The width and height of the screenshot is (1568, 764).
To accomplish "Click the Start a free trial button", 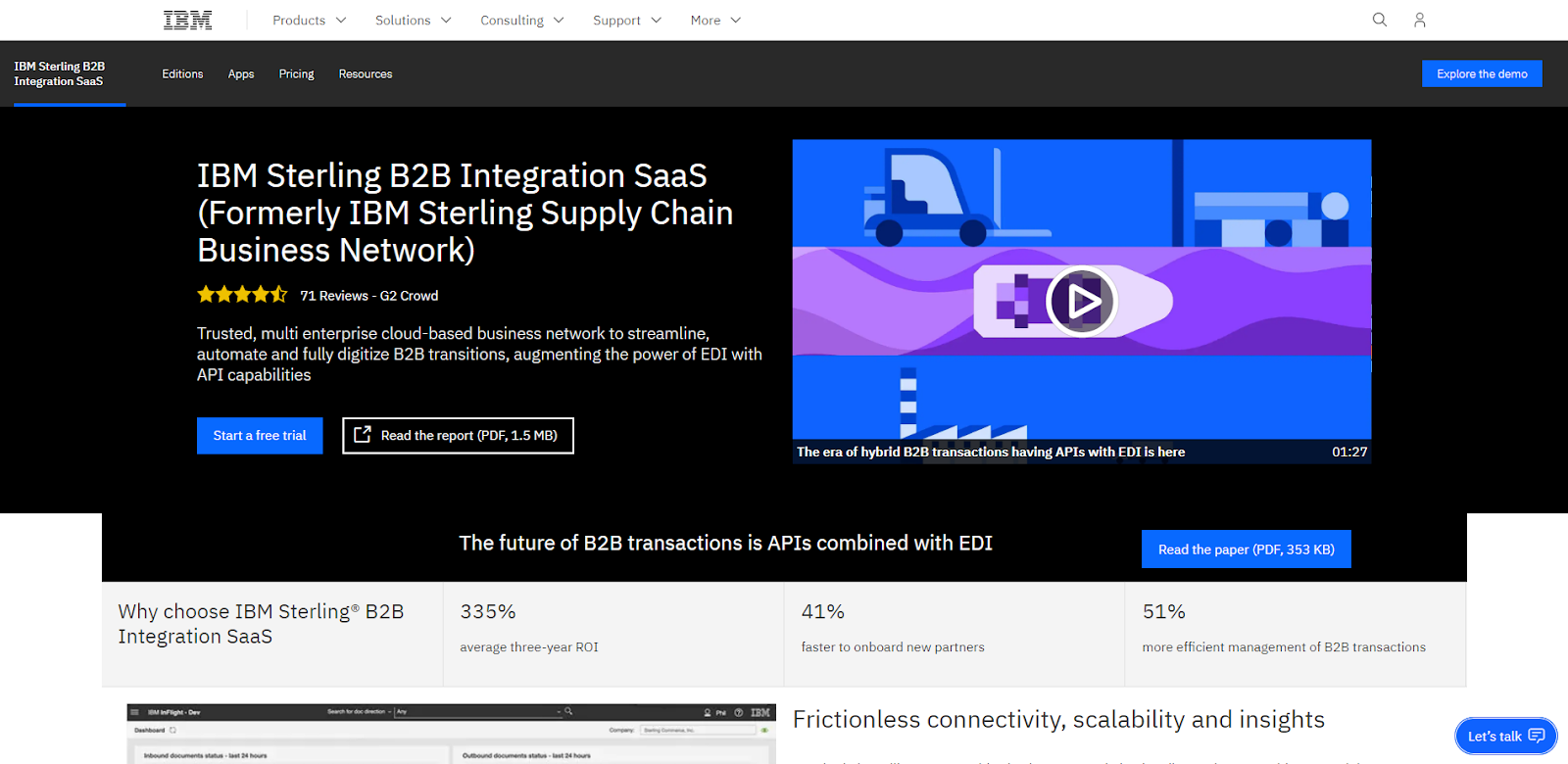I will 260,436.
